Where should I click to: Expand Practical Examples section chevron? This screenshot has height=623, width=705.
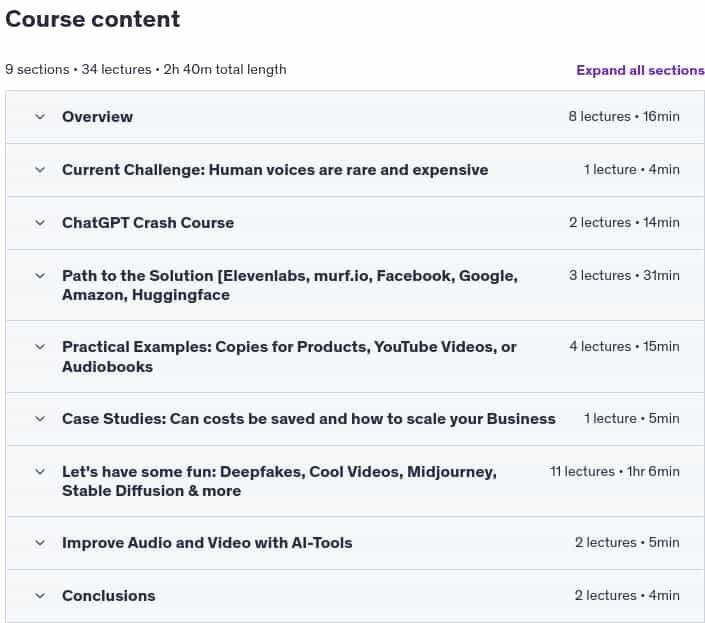tap(40, 347)
